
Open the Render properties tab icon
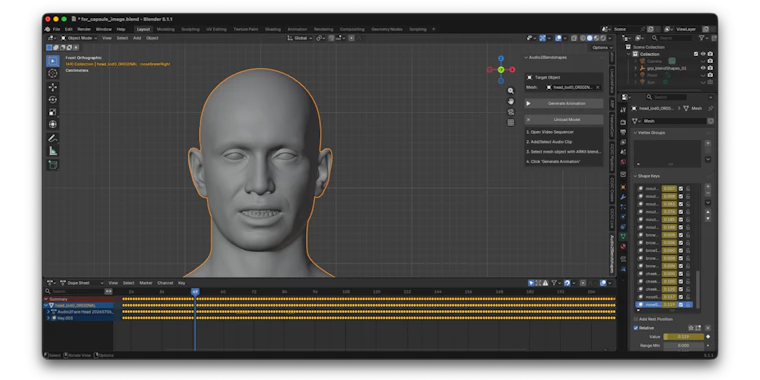(623, 122)
